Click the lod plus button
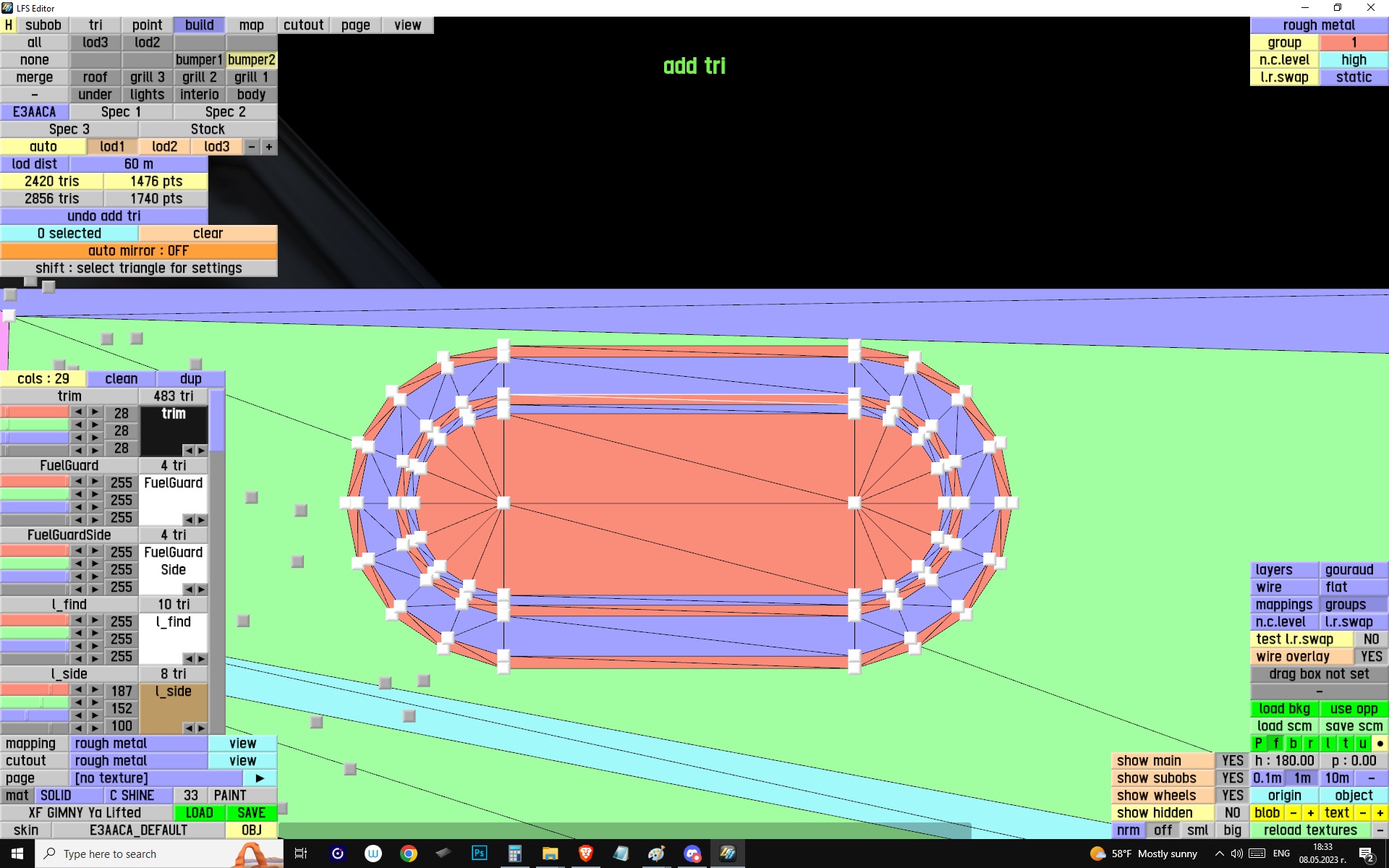This screenshot has height=868, width=1389. pos(269,147)
